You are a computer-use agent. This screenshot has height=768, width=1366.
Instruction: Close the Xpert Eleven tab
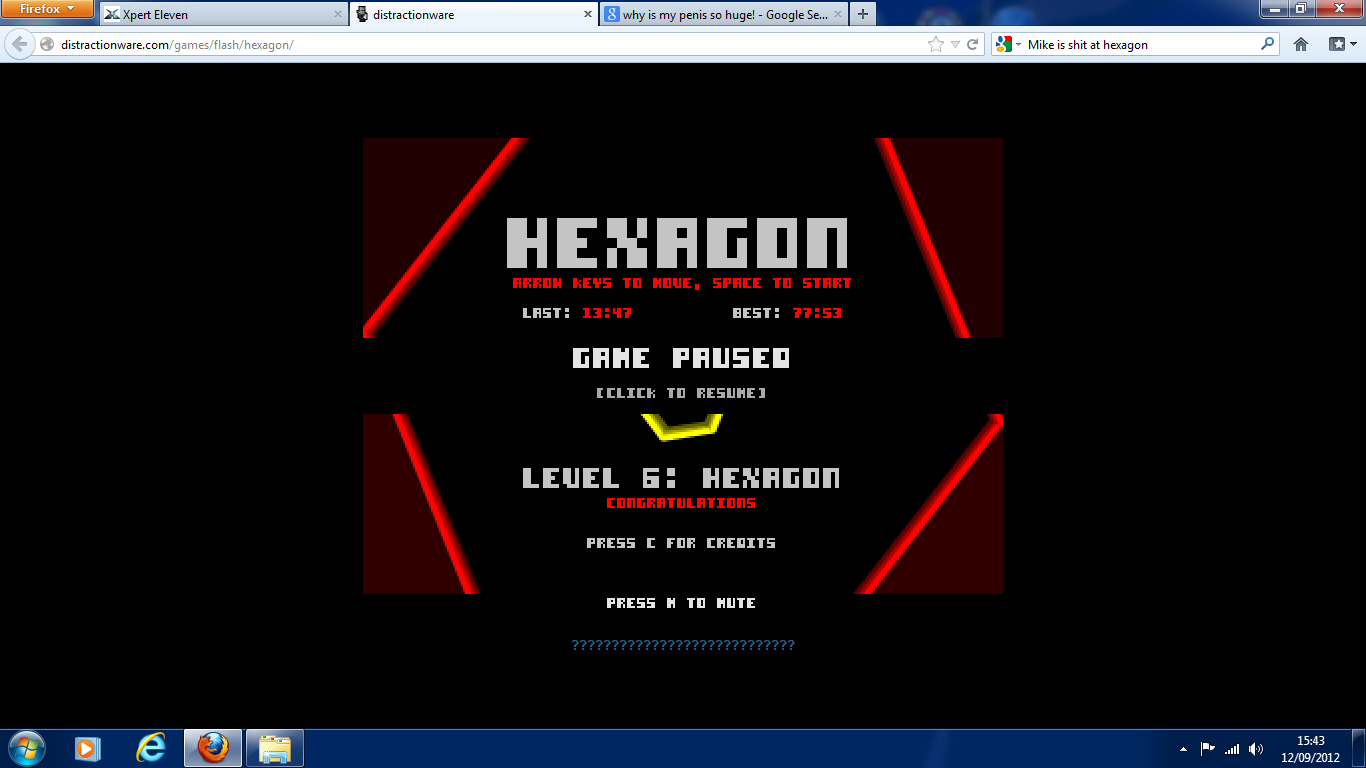coord(336,15)
